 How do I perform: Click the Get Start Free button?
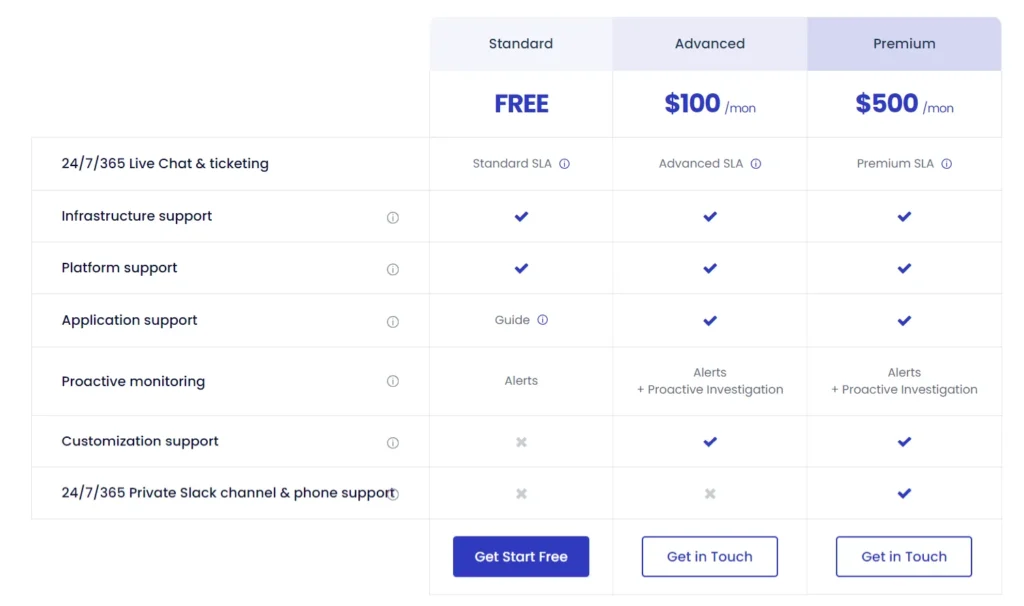(x=521, y=556)
